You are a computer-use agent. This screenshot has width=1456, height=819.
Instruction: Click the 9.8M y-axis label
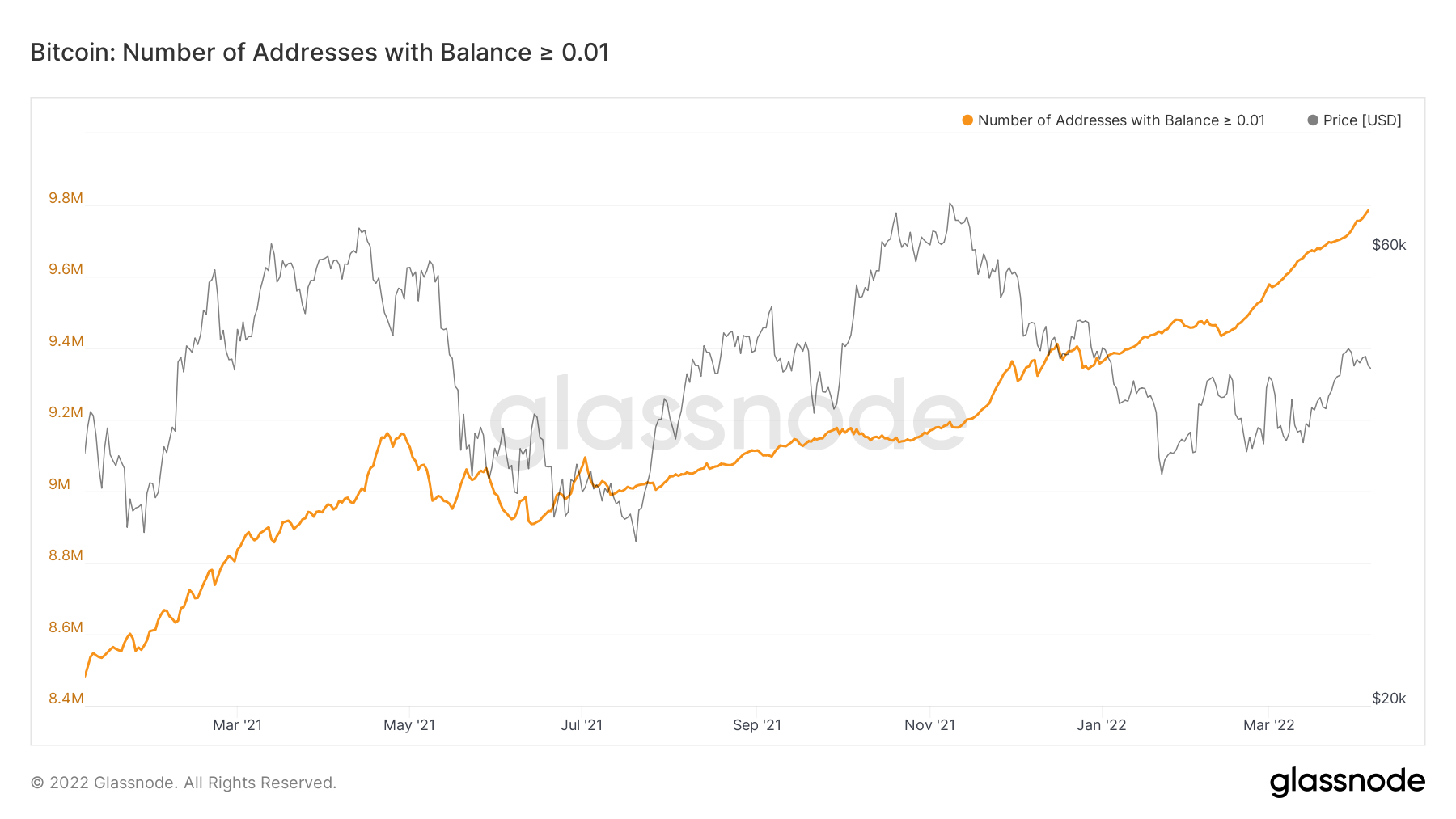tap(66, 199)
